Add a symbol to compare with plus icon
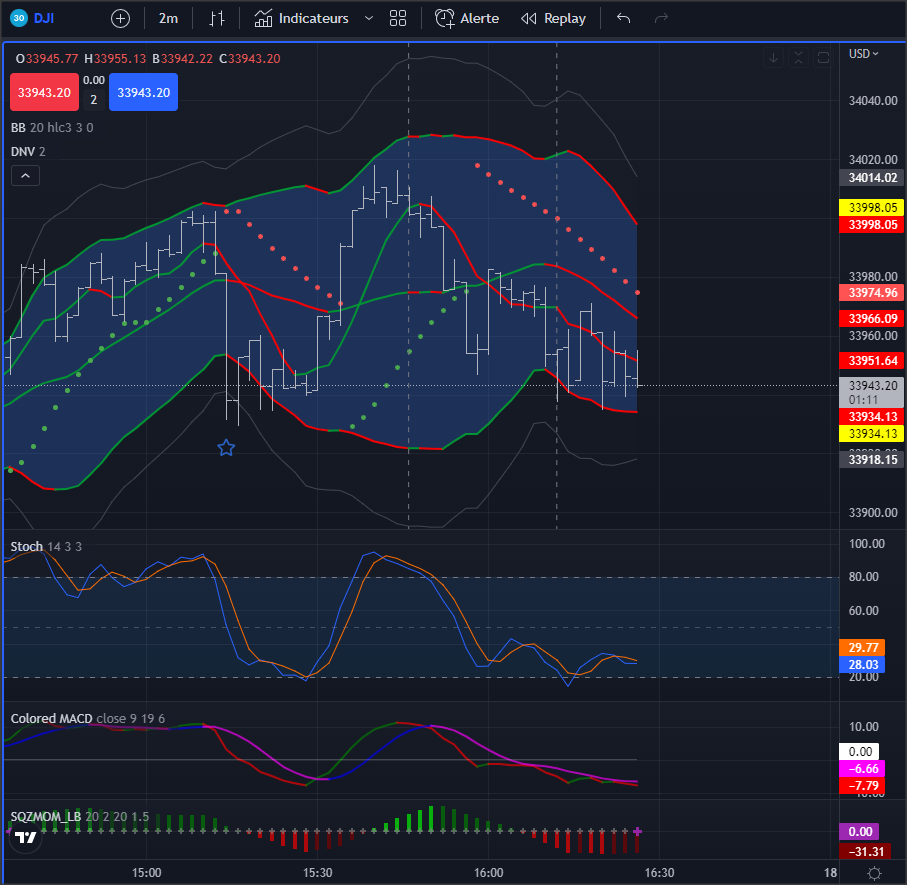This screenshot has height=885, width=907. point(120,19)
